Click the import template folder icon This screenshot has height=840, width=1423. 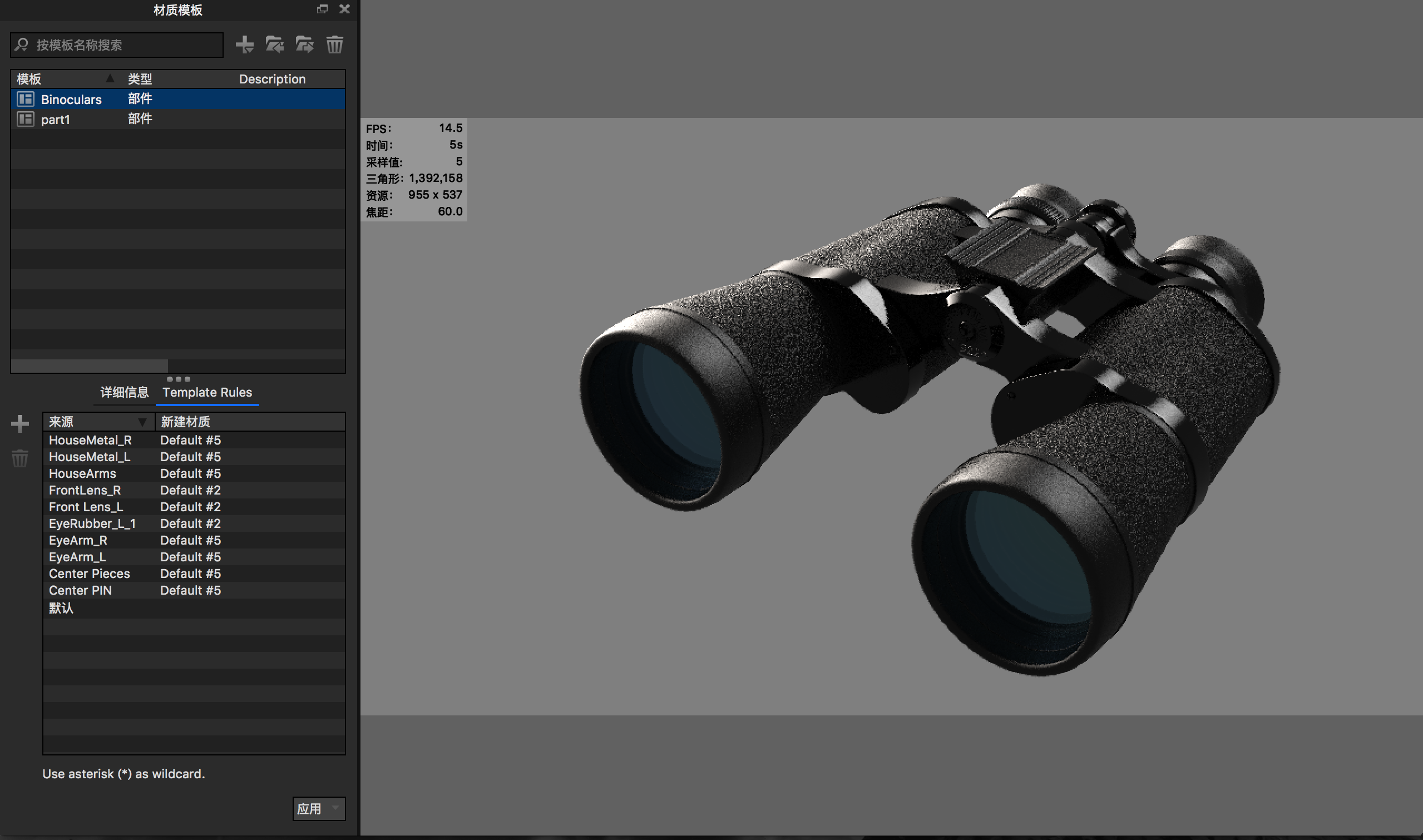274,44
